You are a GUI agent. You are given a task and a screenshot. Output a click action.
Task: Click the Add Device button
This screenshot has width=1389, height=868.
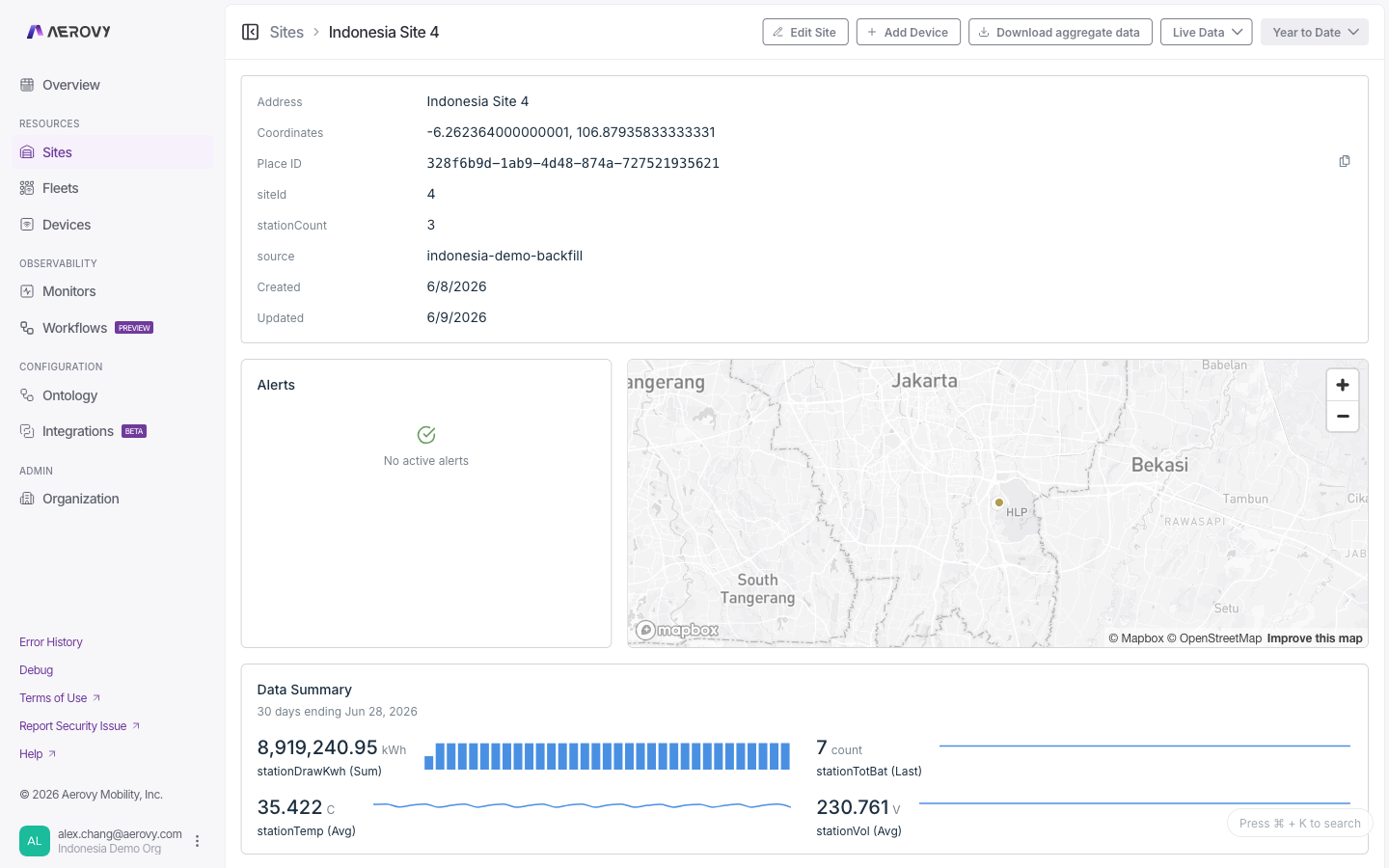tap(909, 32)
